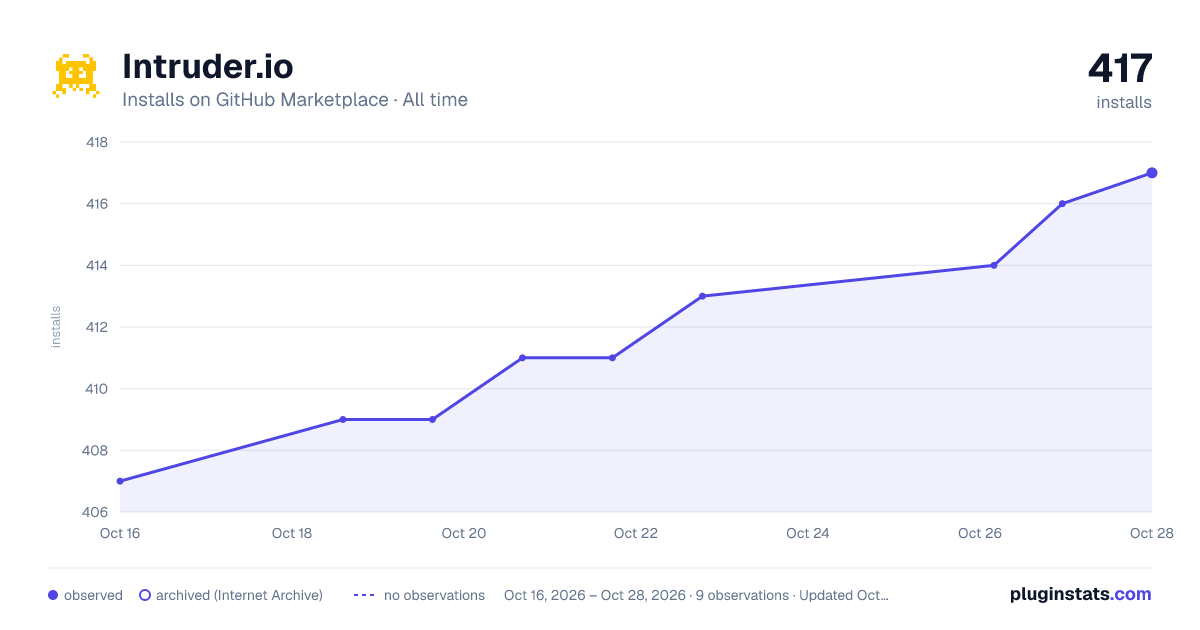This screenshot has height=630, width=1200.
Task: Click the 'Oct 26' x-axis label
Action: (x=980, y=533)
